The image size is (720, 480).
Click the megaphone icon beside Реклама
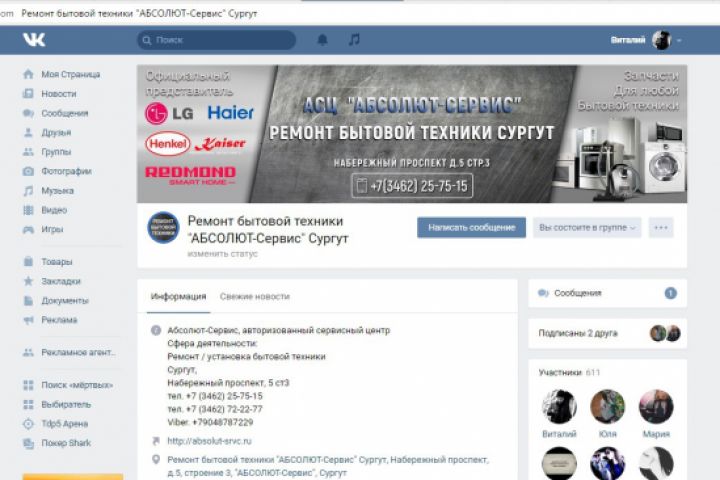coord(28,320)
